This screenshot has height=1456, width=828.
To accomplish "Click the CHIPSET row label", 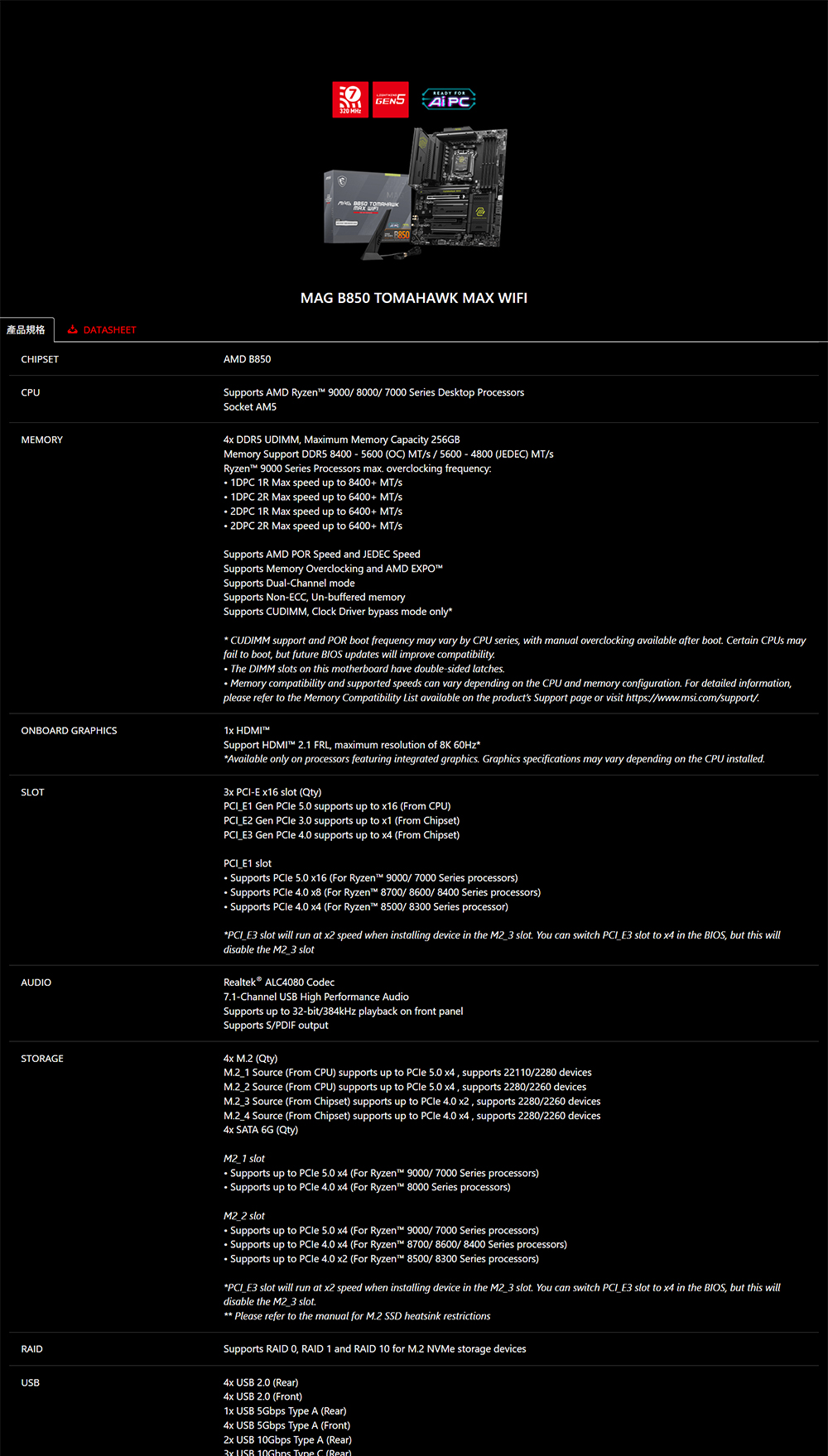I will tap(40, 359).
